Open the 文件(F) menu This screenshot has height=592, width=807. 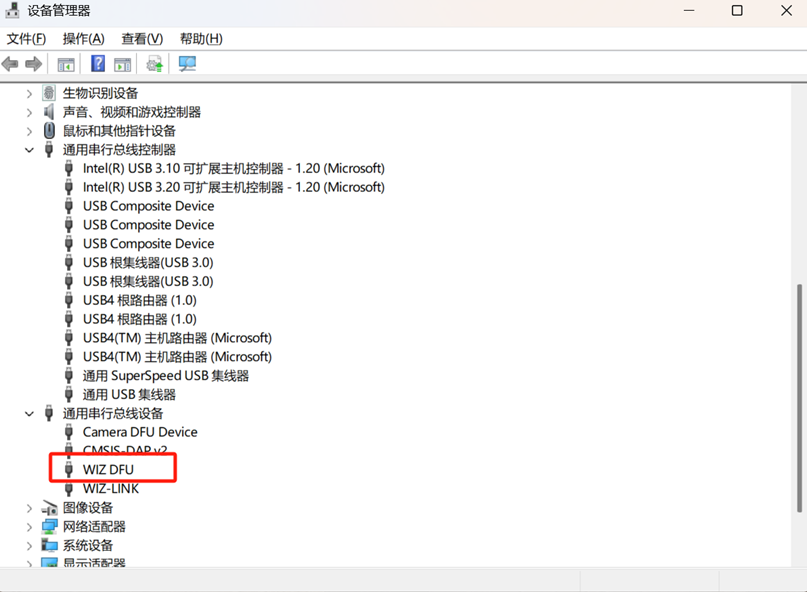[26, 39]
